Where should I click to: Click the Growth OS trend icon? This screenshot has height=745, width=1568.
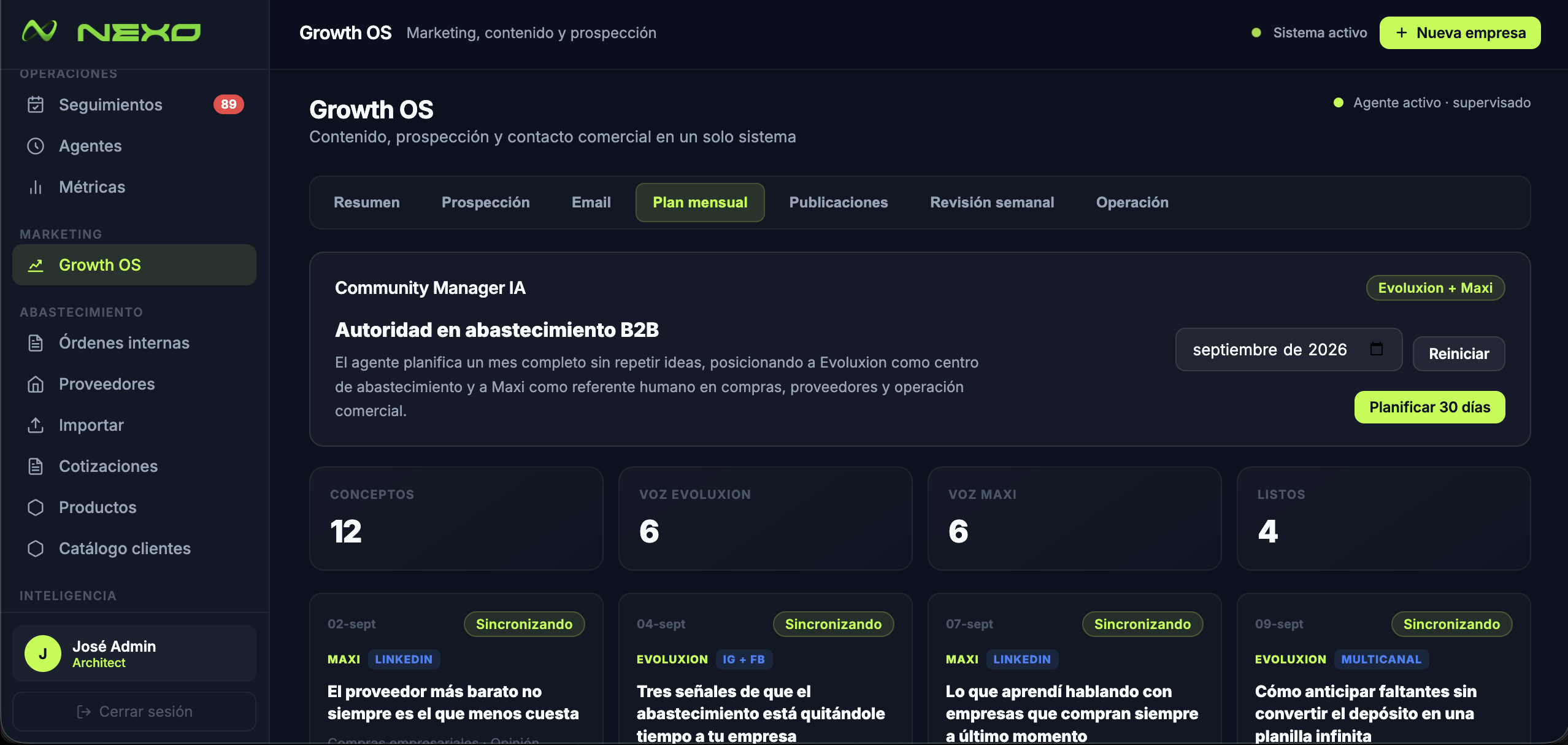click(x=36, y=265)
